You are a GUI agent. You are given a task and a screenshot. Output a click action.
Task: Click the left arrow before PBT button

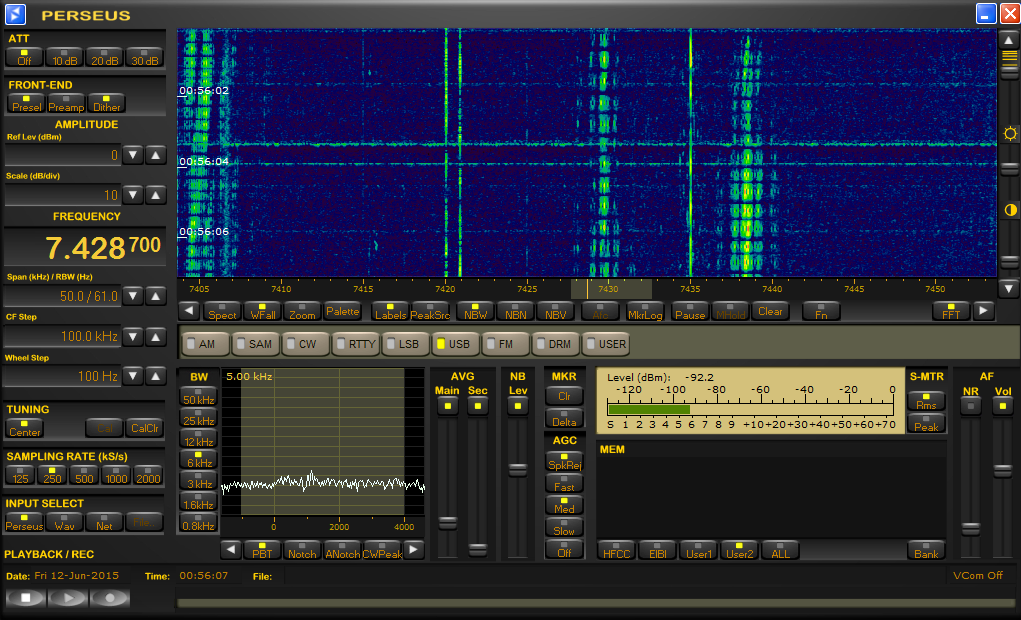[x=231, y=550]
